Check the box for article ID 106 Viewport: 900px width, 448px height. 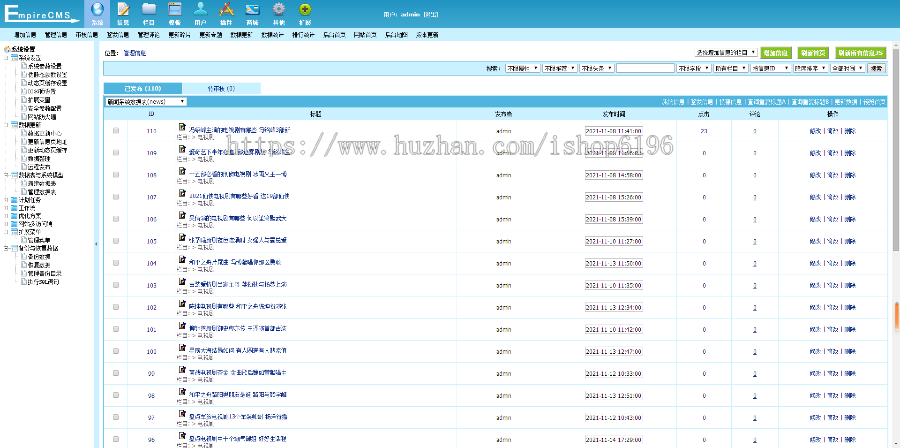pos(116,219)
